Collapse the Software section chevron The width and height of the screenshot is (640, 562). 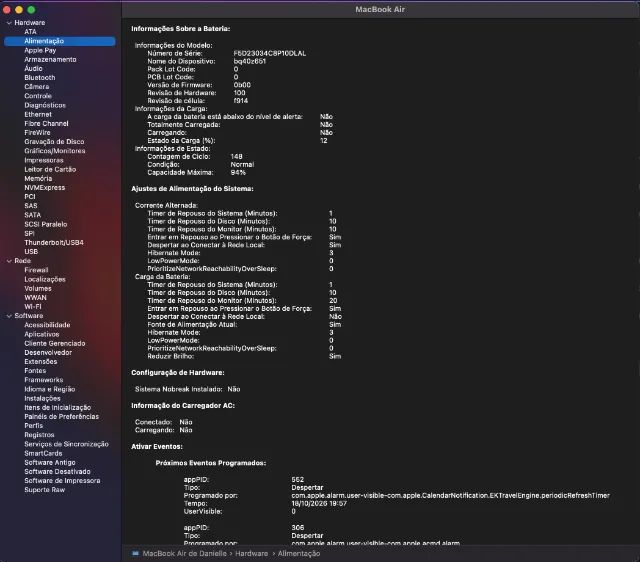pyautogui.click(x=9, y=316)
